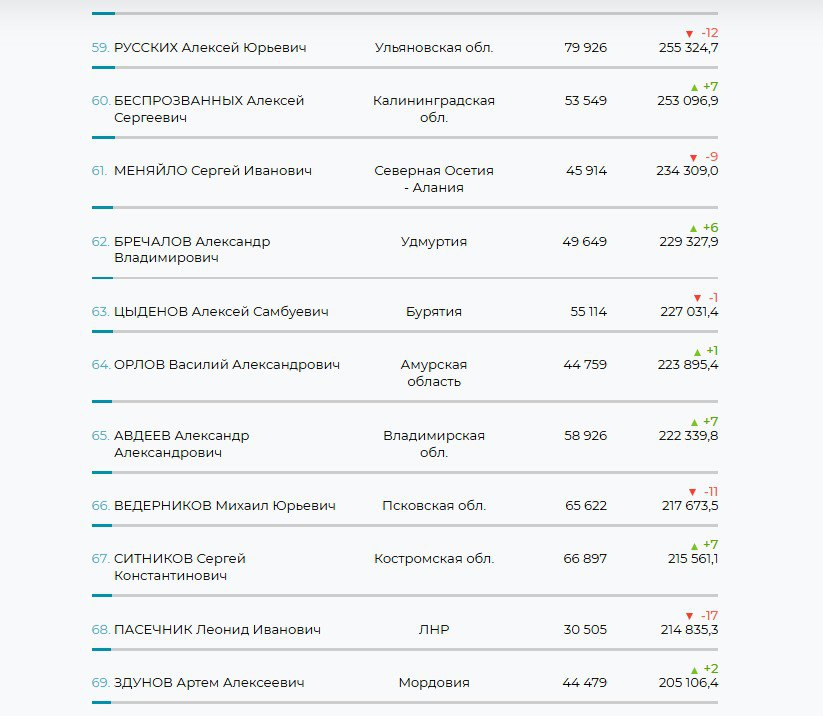Select ОРЛОВ Василий Александрович name

(x=227, y=365)
